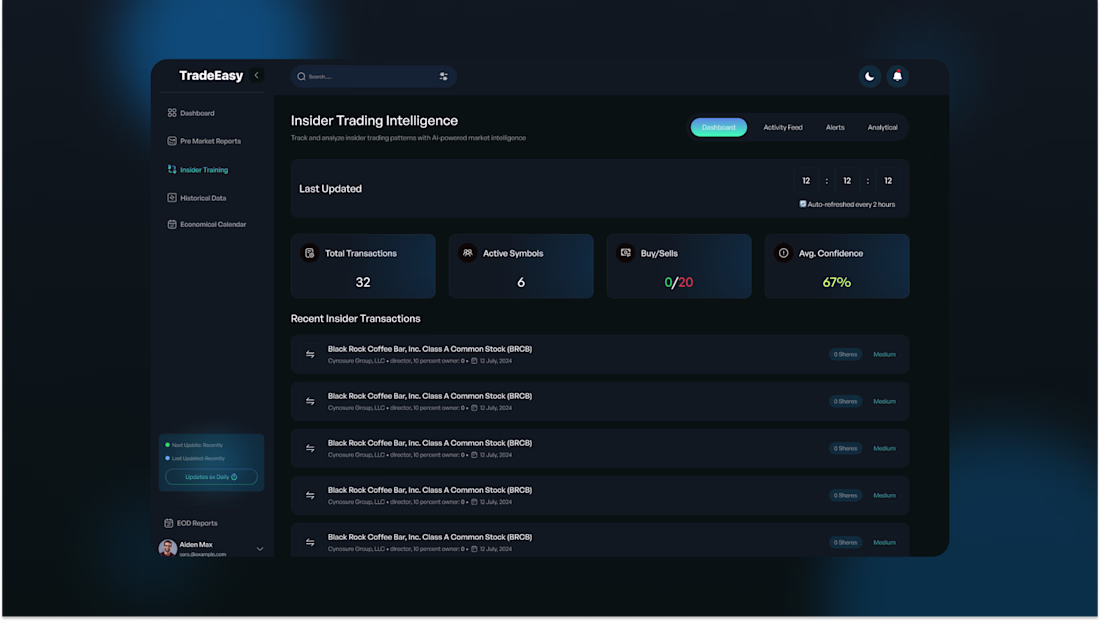The image size is (1100, 621).
Task: Collapse the TradeEasy sidebar with the chevron
Action: 256,75
